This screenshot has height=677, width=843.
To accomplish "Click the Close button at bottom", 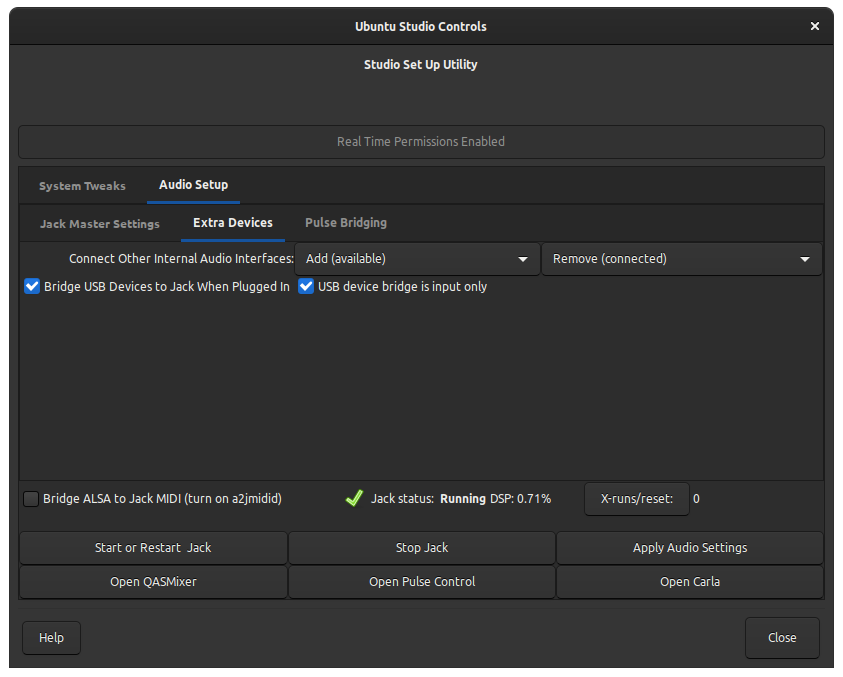I will tap(782, 638).
